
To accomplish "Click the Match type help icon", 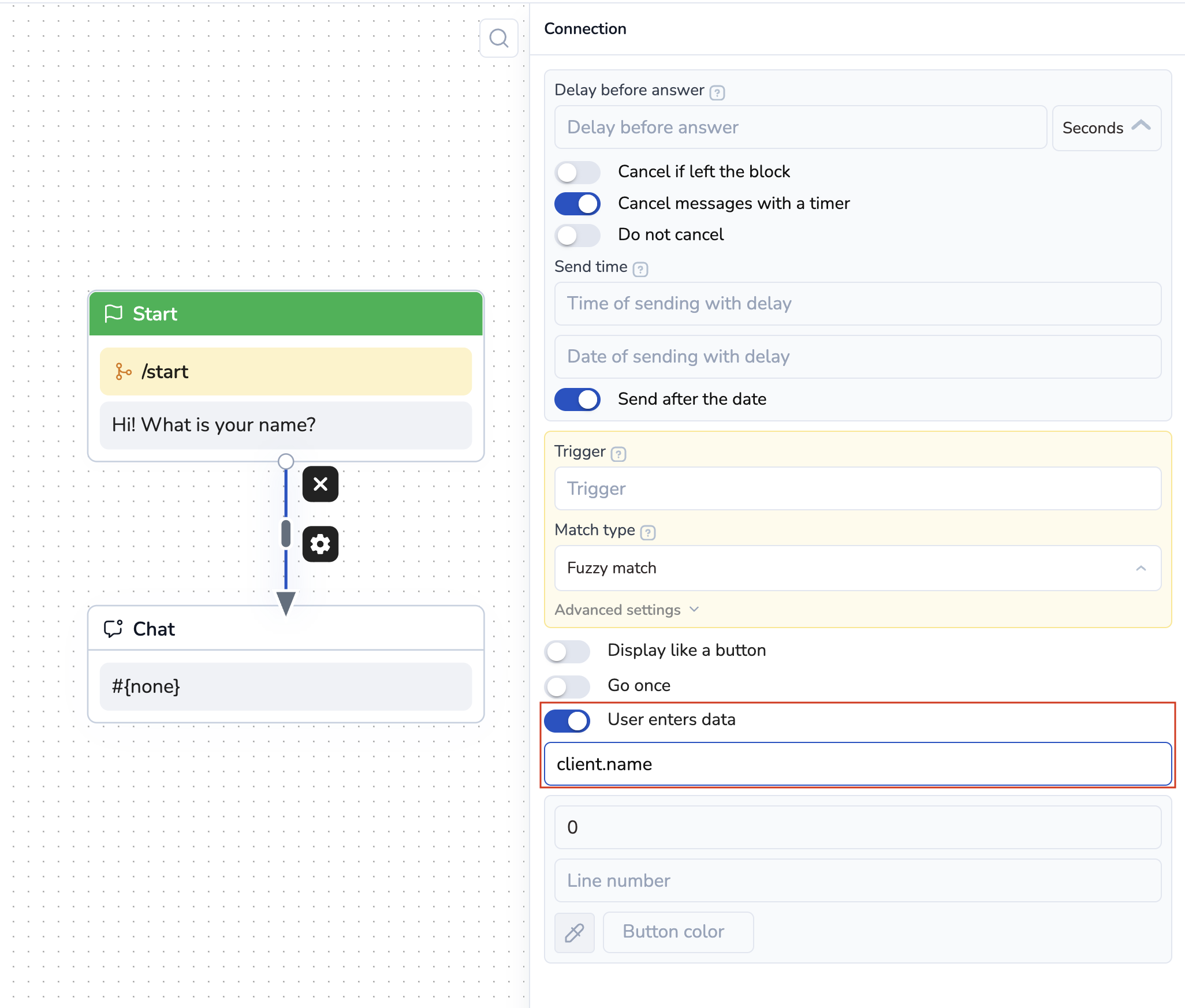I will pos(648,532).
